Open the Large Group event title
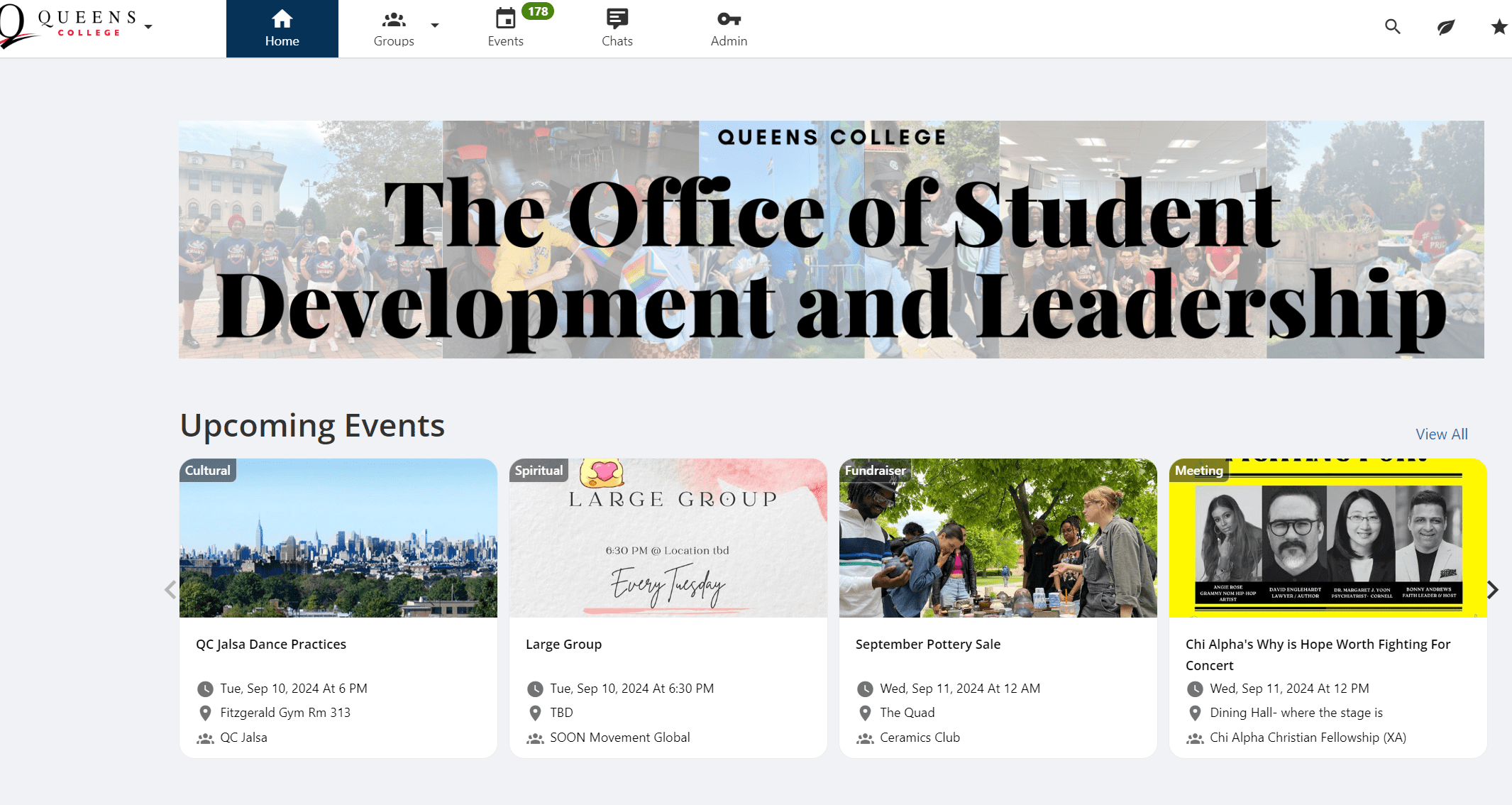This screenshot has width=1512, height=805. (563, 644)
